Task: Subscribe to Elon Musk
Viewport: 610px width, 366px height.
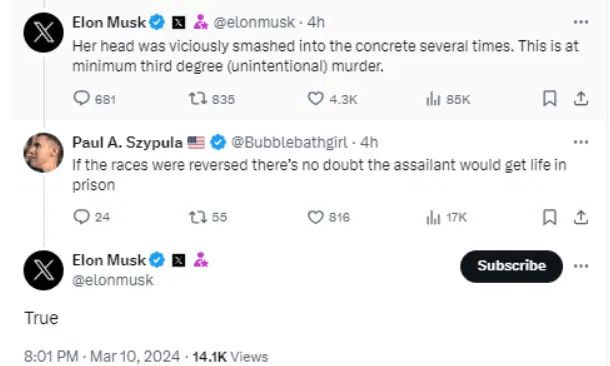Action: click(512, 266)
